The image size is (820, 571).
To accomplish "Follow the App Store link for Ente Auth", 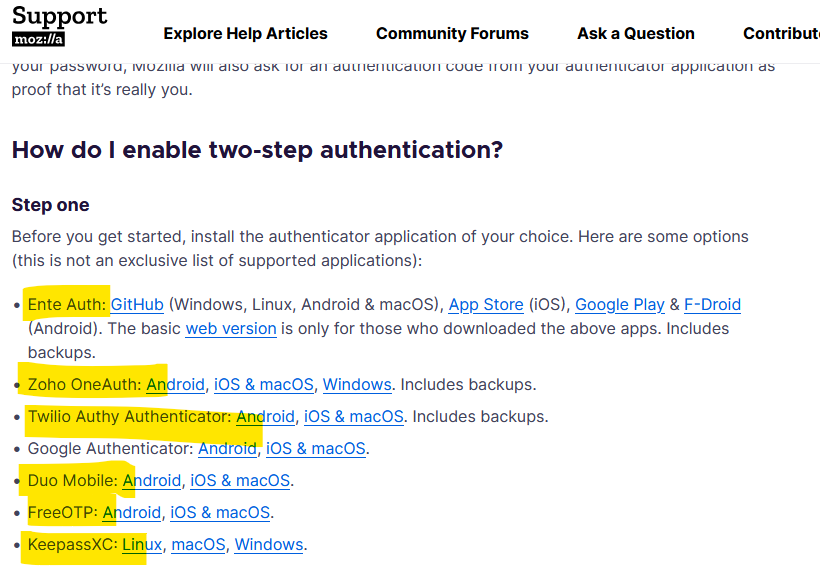I will pyautogui.click(x=486, y=304).
